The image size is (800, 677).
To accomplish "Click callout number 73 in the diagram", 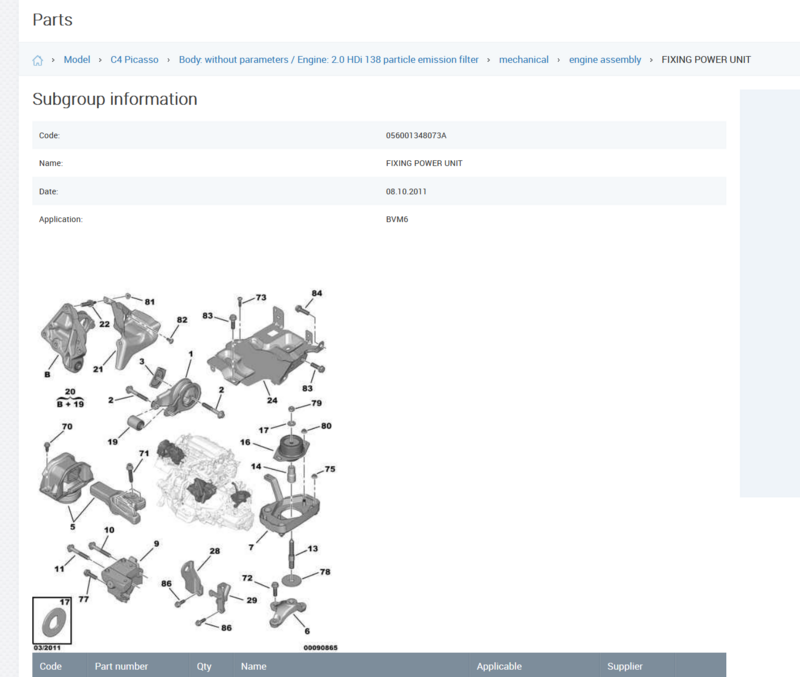I will [261, 297].
